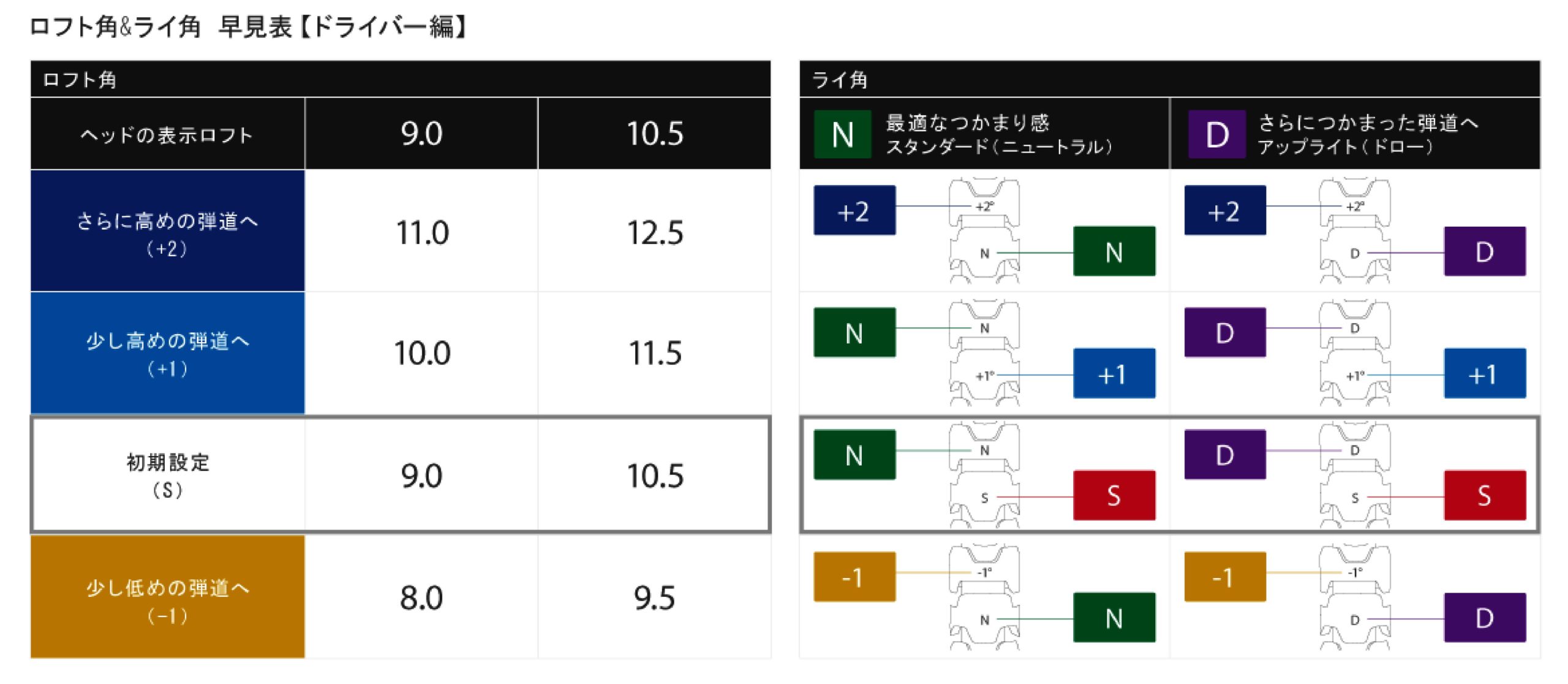Click the 10.5 column header
Viewport: 1568px width, 684px height.
tap(655, 134)
